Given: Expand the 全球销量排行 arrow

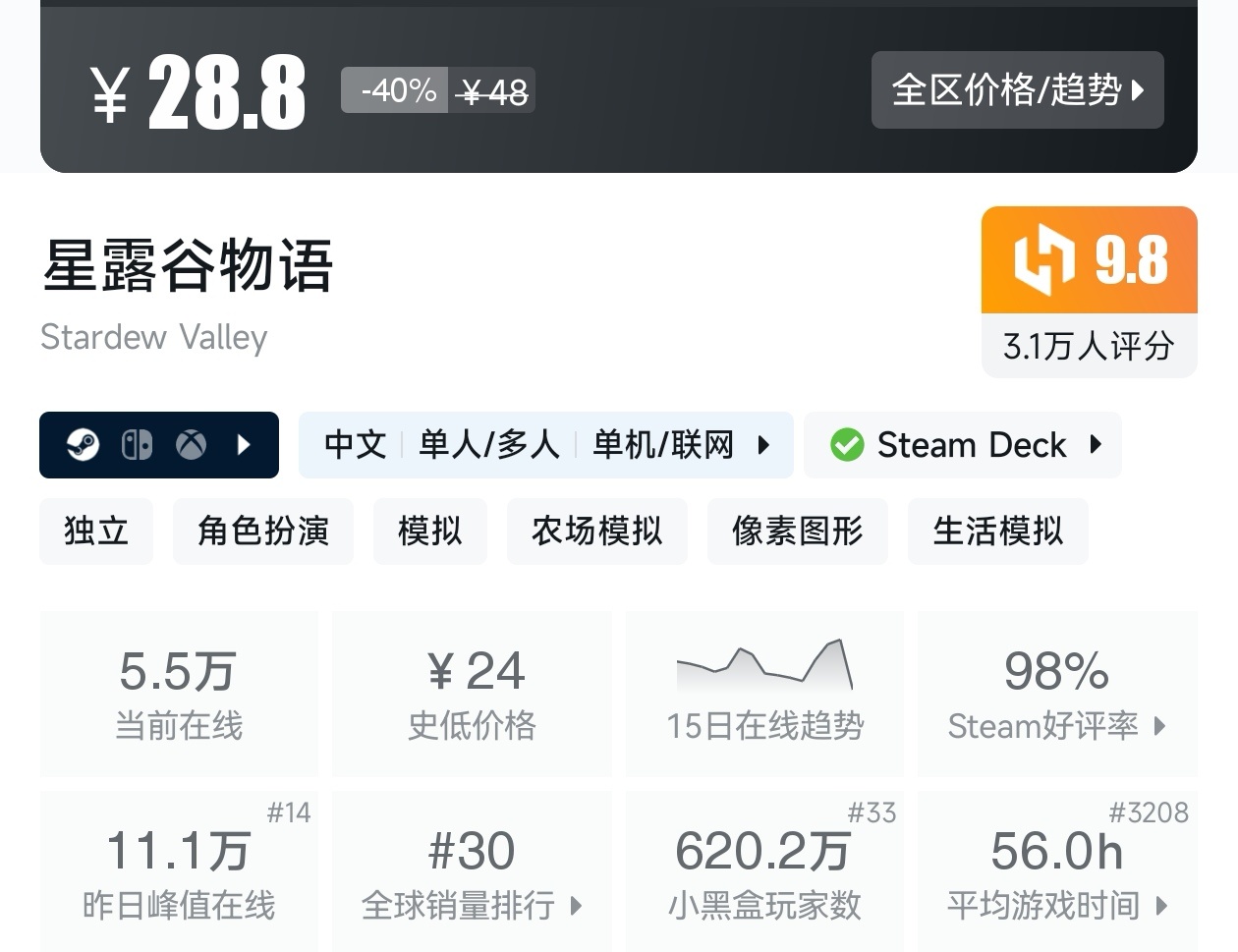Looking at the screenshot, I should (x=576, y=906).
